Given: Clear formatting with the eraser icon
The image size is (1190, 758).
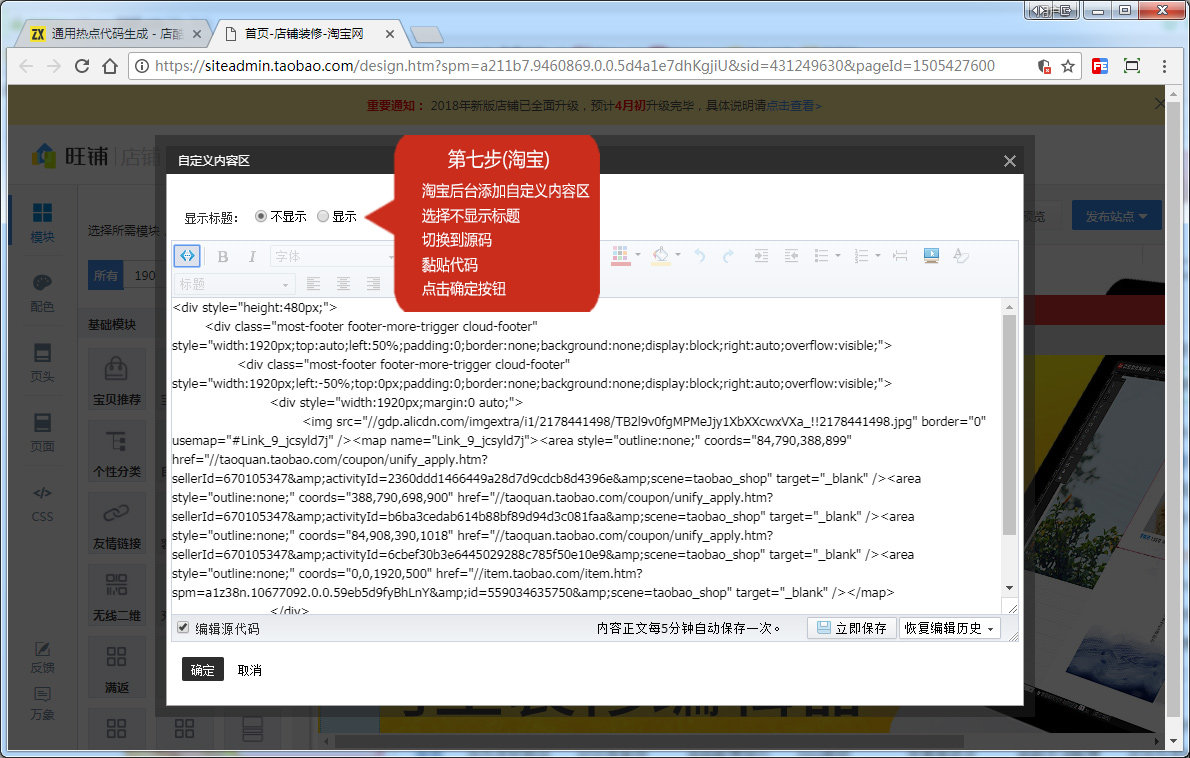Looking at the screenshot, I should (x=961, y=256).
